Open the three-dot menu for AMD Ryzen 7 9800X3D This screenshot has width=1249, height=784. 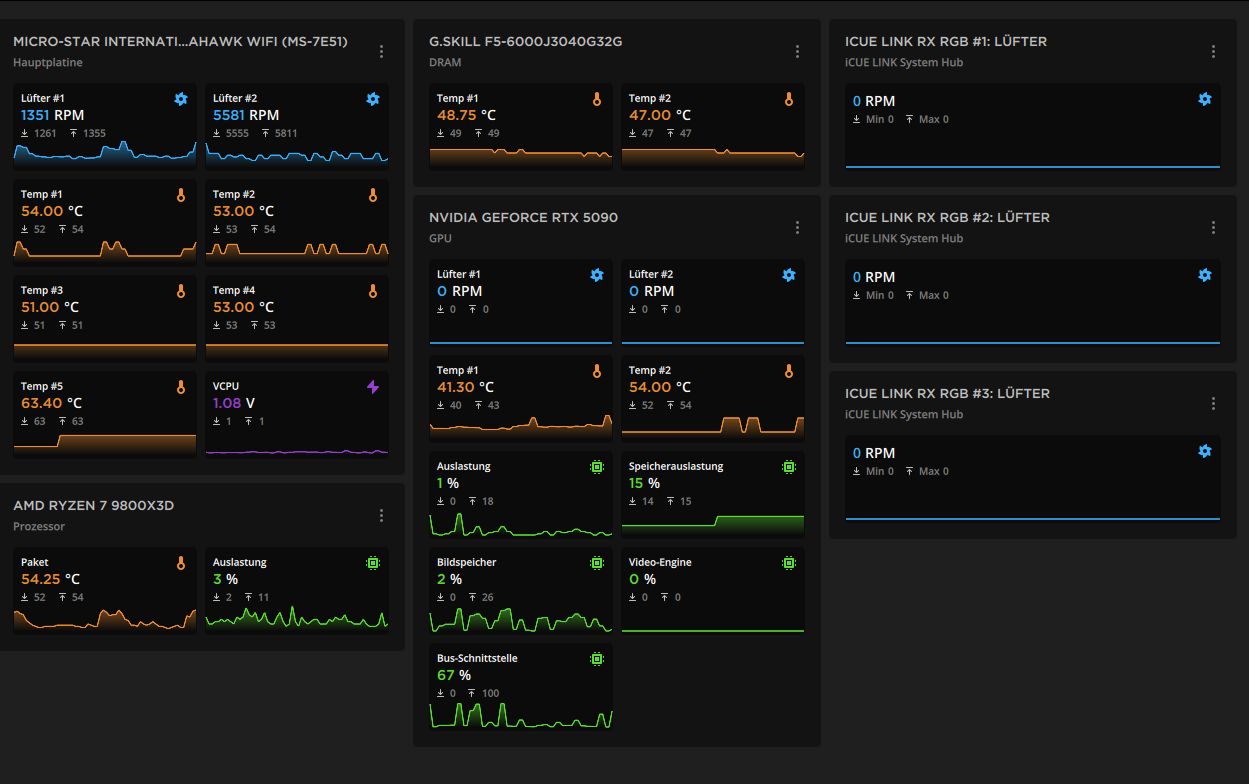tap(381, 516)
